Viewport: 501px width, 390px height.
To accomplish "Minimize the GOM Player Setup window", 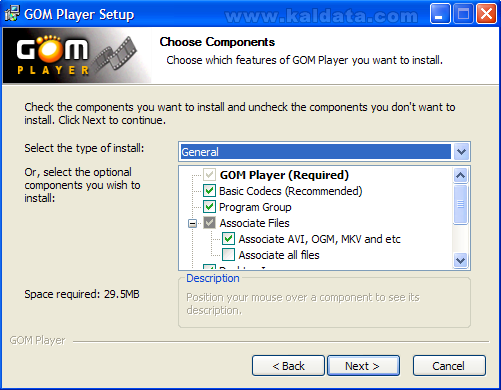I will point(439,14).
